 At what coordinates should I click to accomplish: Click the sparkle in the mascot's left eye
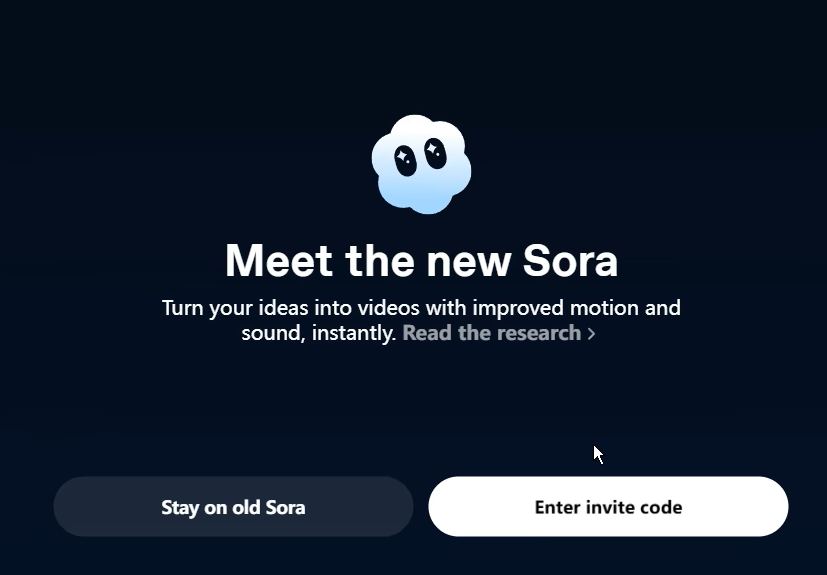[403, 157]
